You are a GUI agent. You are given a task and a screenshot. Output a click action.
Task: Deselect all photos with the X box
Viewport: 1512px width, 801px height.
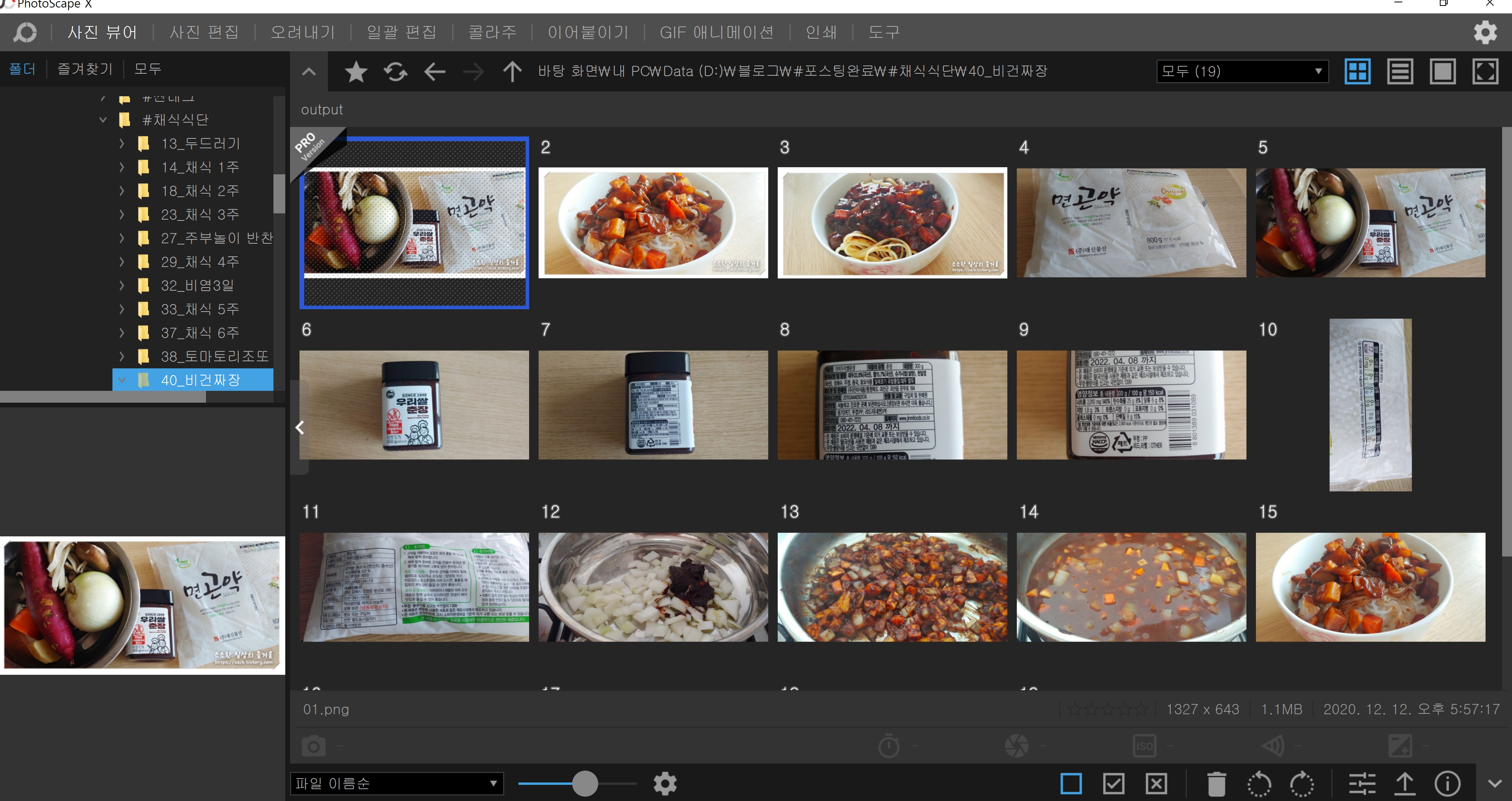1156,783
